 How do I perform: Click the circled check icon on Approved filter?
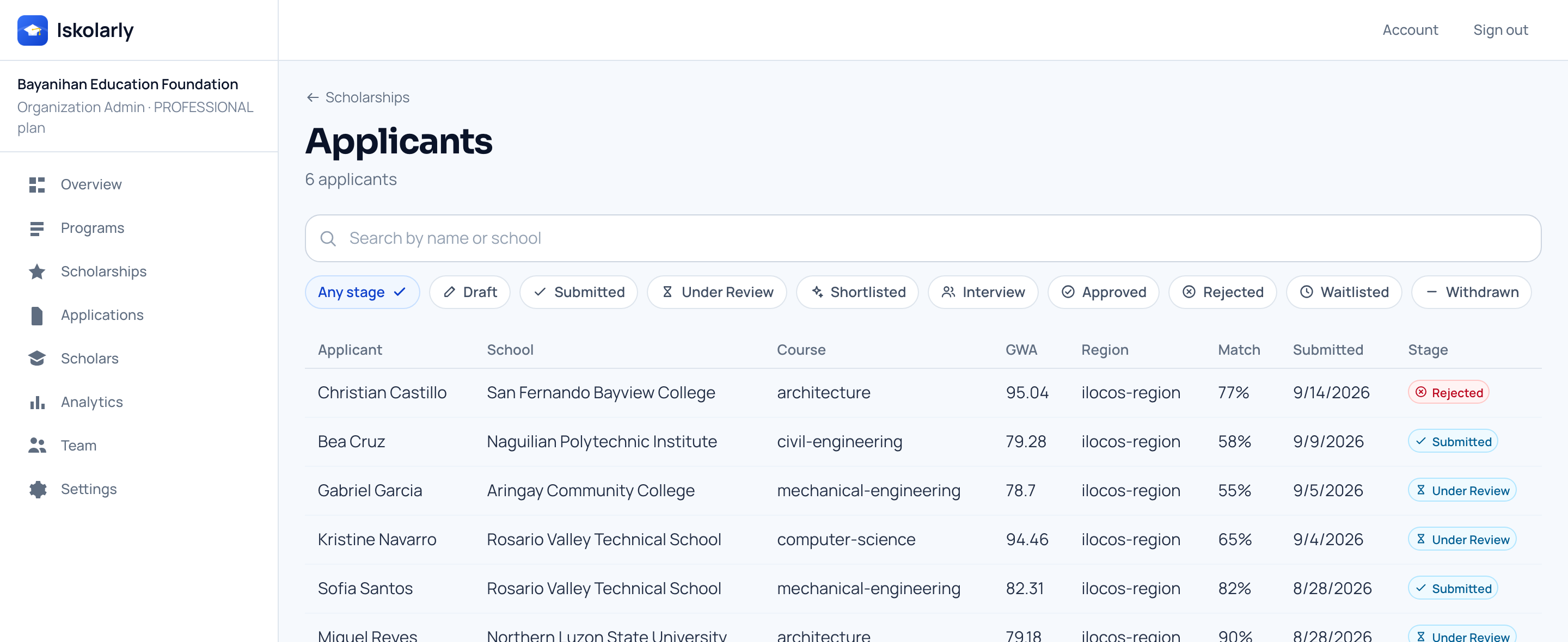tap(1068, 292)
